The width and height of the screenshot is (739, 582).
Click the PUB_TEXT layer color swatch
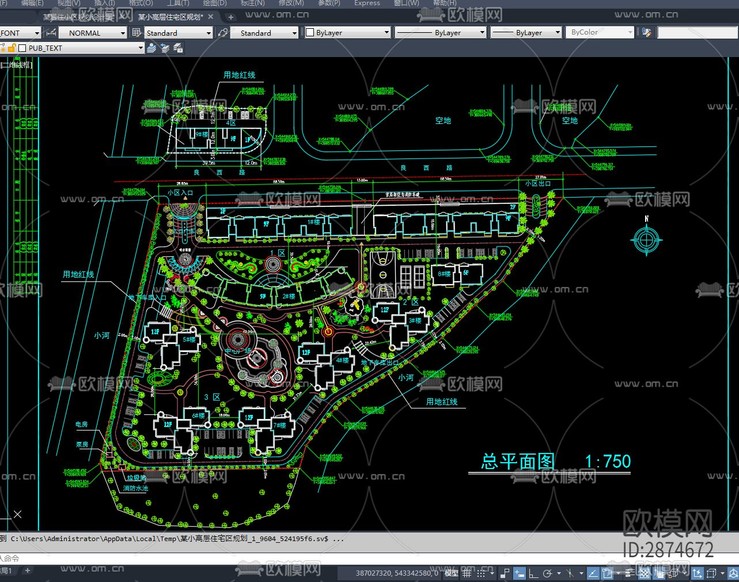click(x=22, y=48)
